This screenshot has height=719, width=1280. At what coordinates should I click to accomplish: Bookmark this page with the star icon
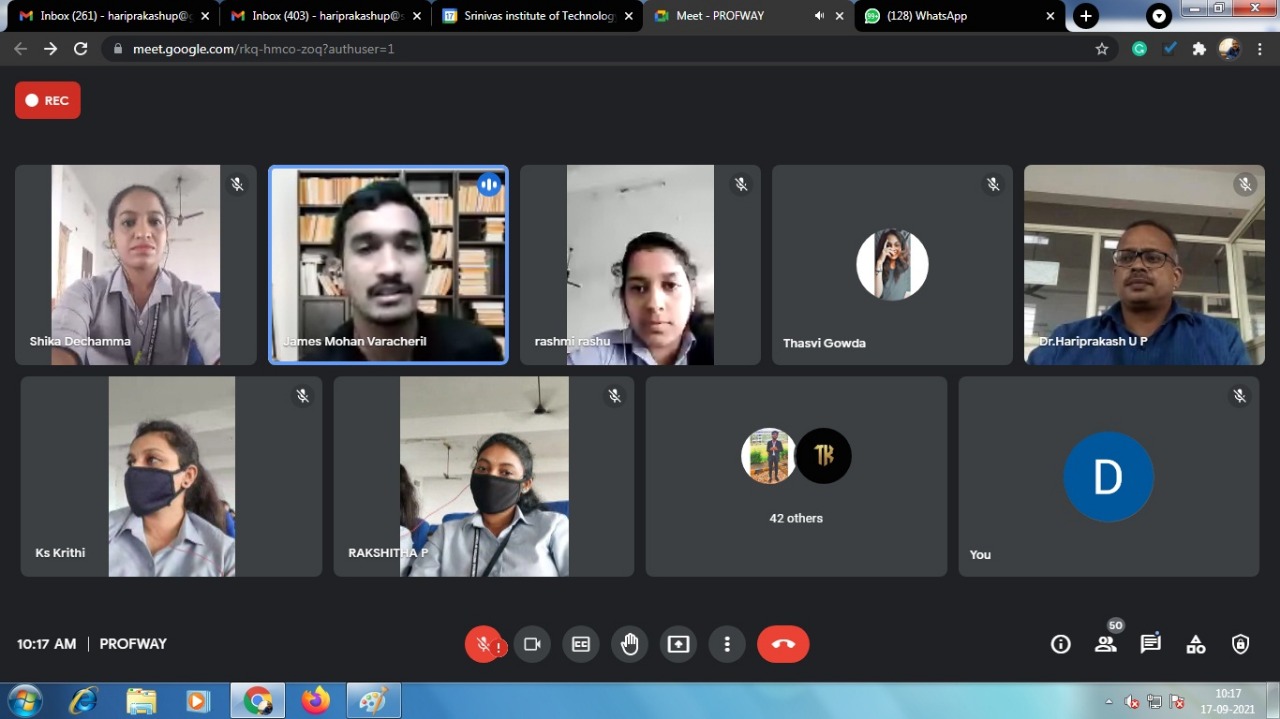pos(1102,49)
